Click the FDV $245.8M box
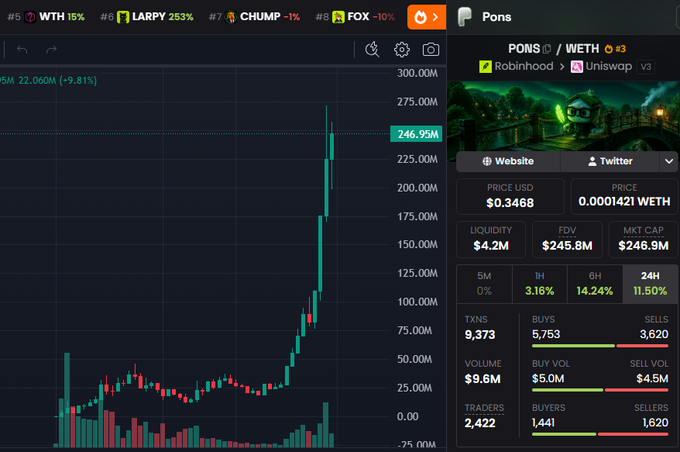This screenshot has width=680, height=452. (x=567, y=239)
